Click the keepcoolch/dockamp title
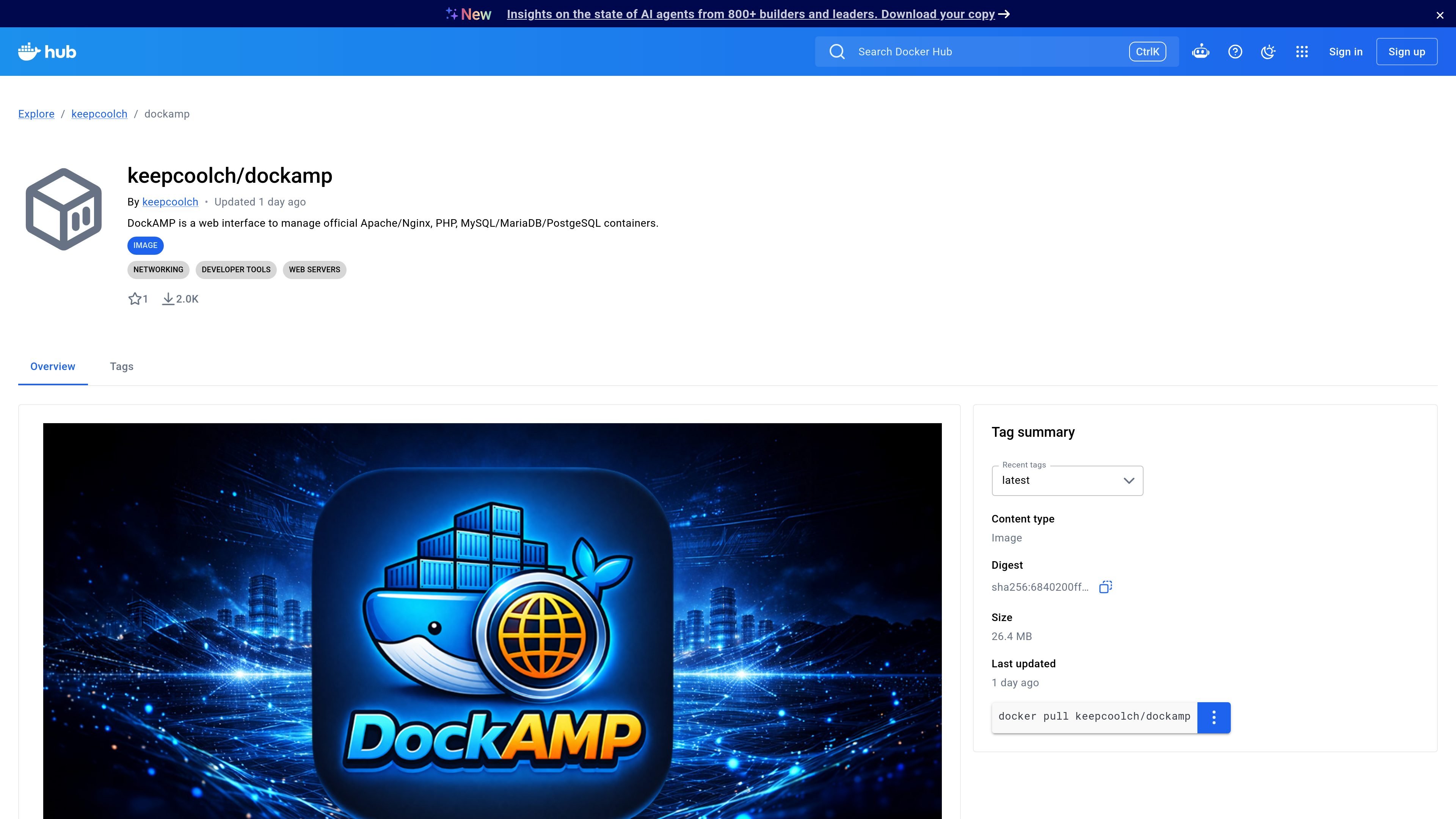 pyautogui.click(x=229, y=175)
